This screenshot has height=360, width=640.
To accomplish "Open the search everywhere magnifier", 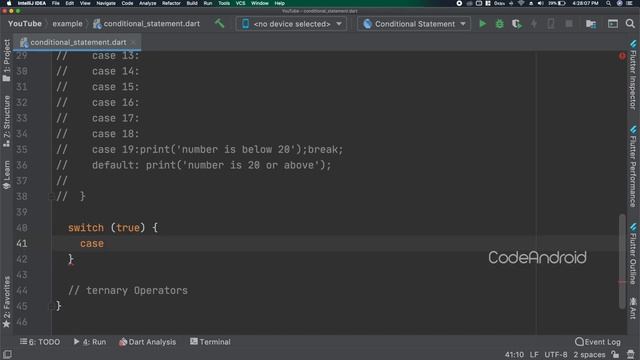I will pyautogui.click(x=630, y=24).
